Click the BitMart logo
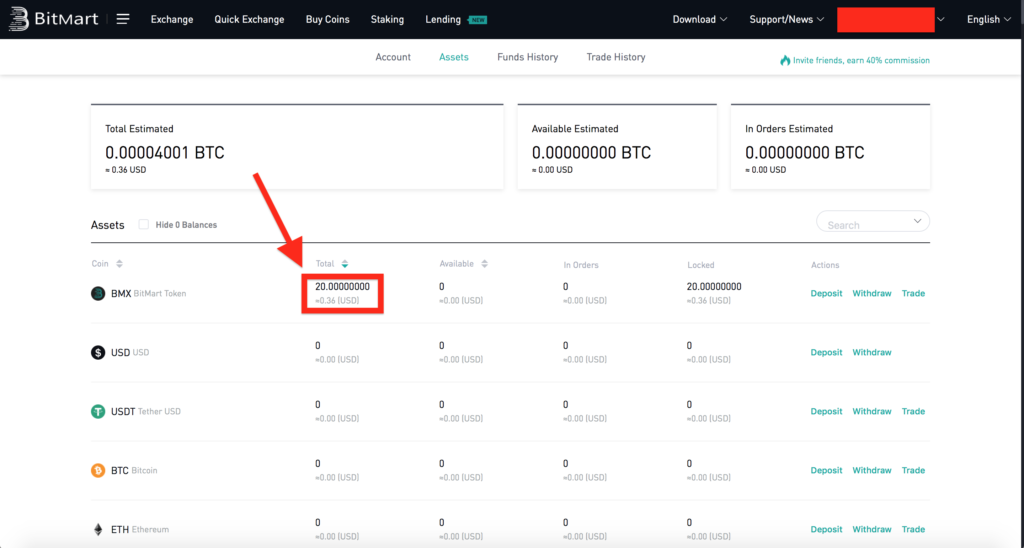The height and width of the screenshot is (548, 1024). (x=54, y=19)
